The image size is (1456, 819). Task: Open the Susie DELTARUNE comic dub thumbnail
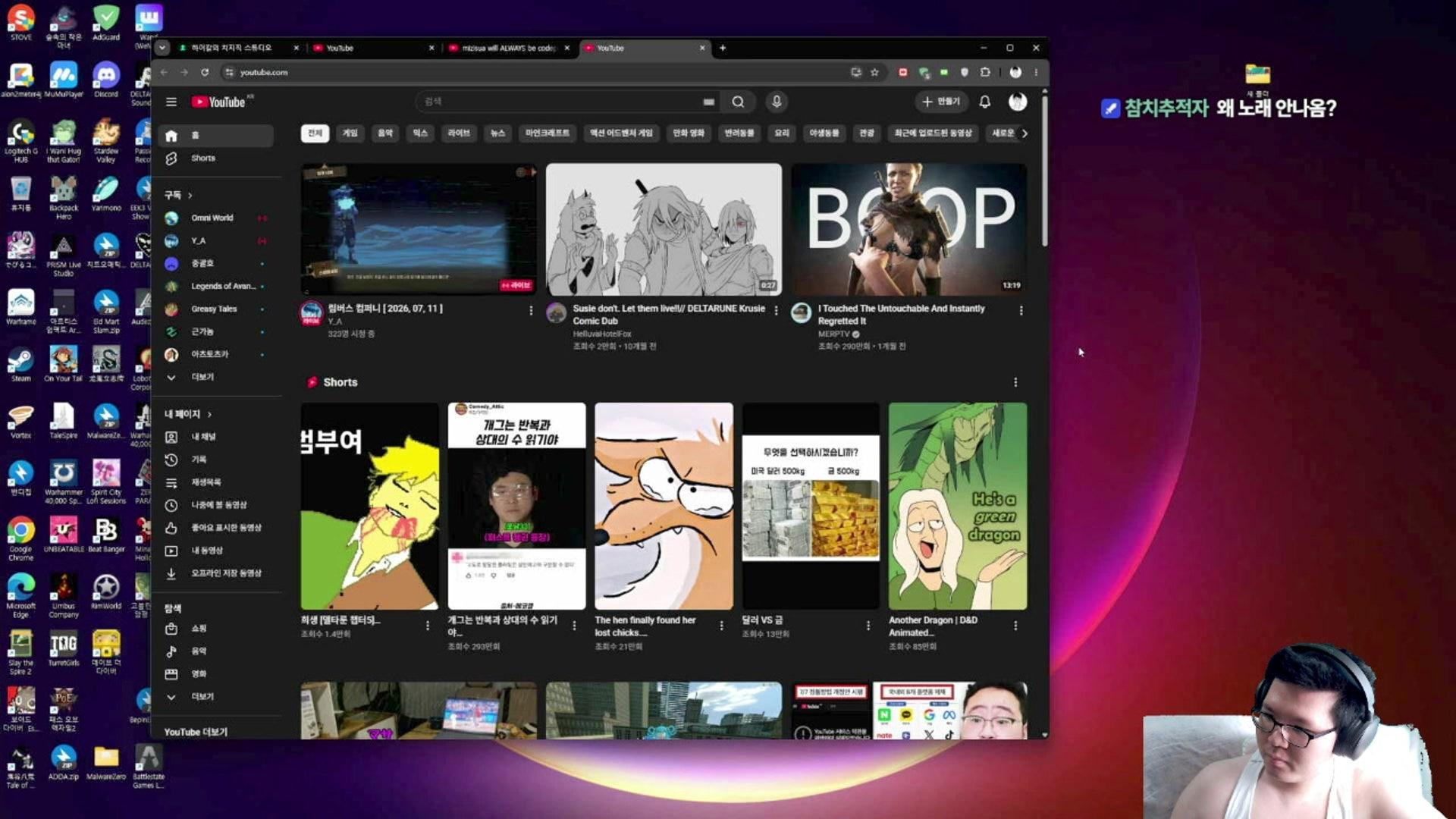[x=664, y=229]
